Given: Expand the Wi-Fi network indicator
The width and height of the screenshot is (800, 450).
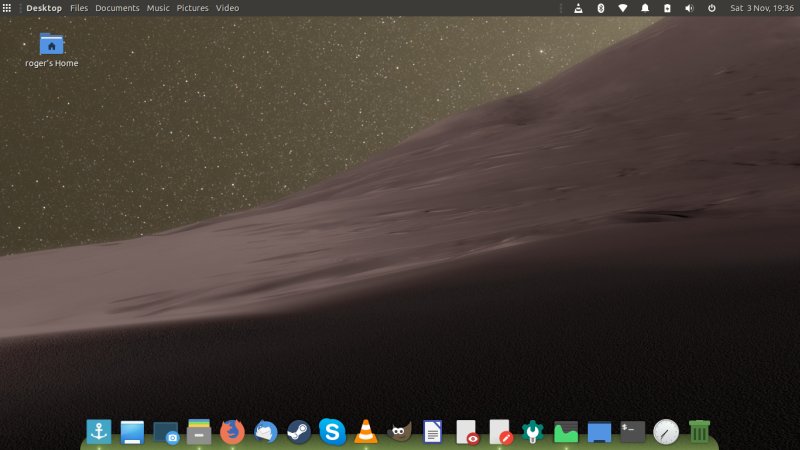Looking at the screenshot, I should (x=622, y=8).
